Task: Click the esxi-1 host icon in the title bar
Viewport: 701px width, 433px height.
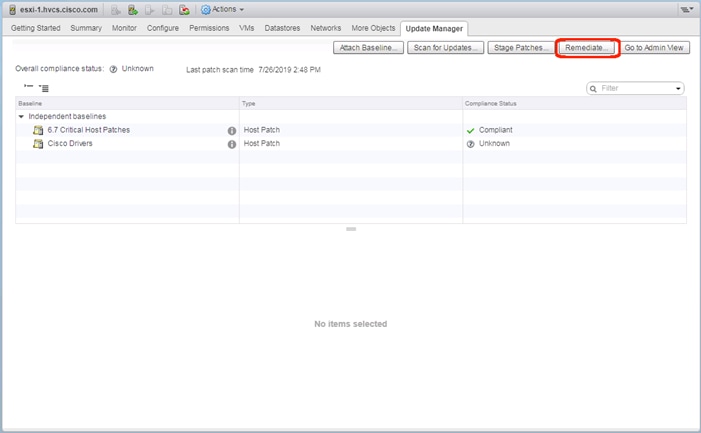Action: click(13, 9)
